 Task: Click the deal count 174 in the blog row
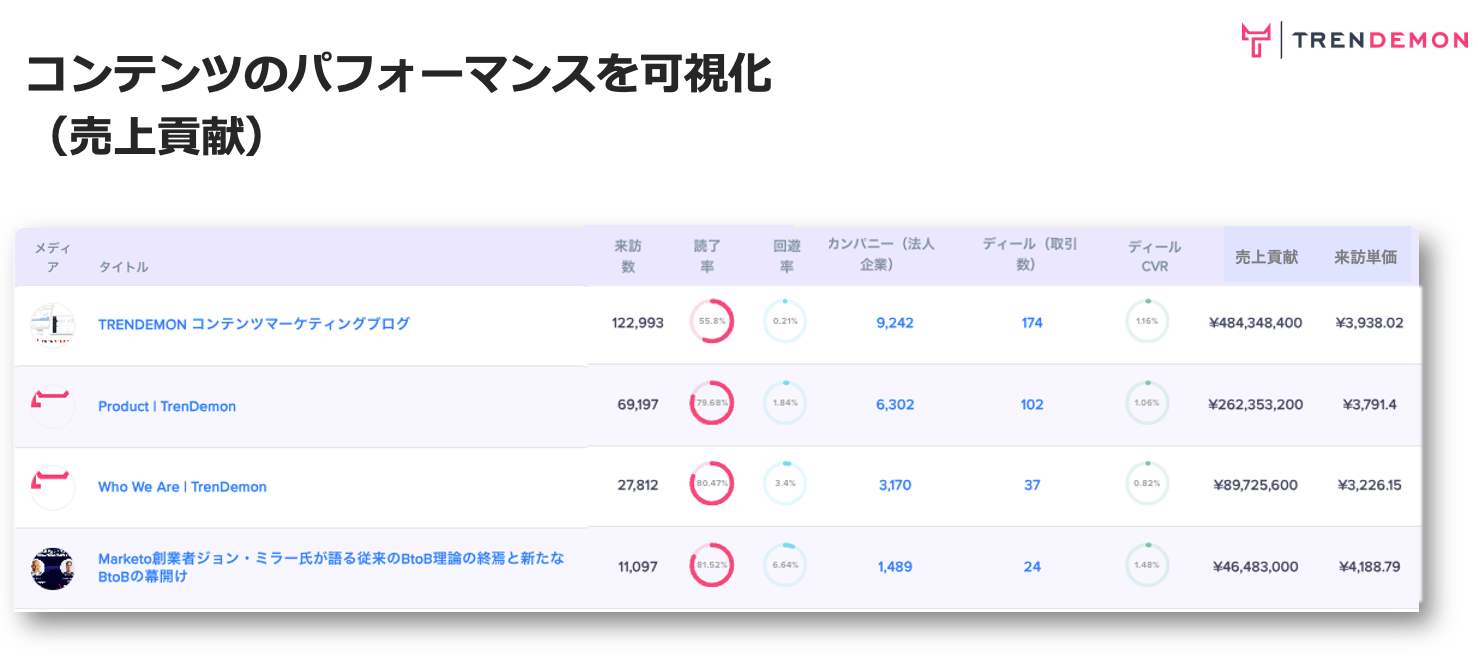click(1031, 322)
